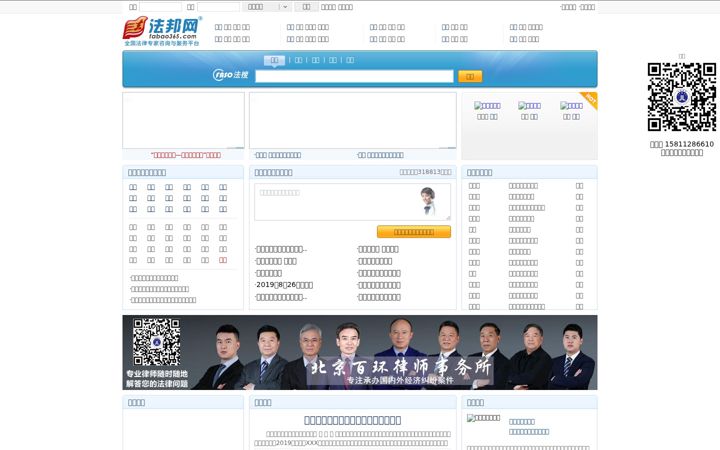Click the orange HOT corner ribbon
The height and width of the screenshot is (450, 720).
click(x=589, y=100)
